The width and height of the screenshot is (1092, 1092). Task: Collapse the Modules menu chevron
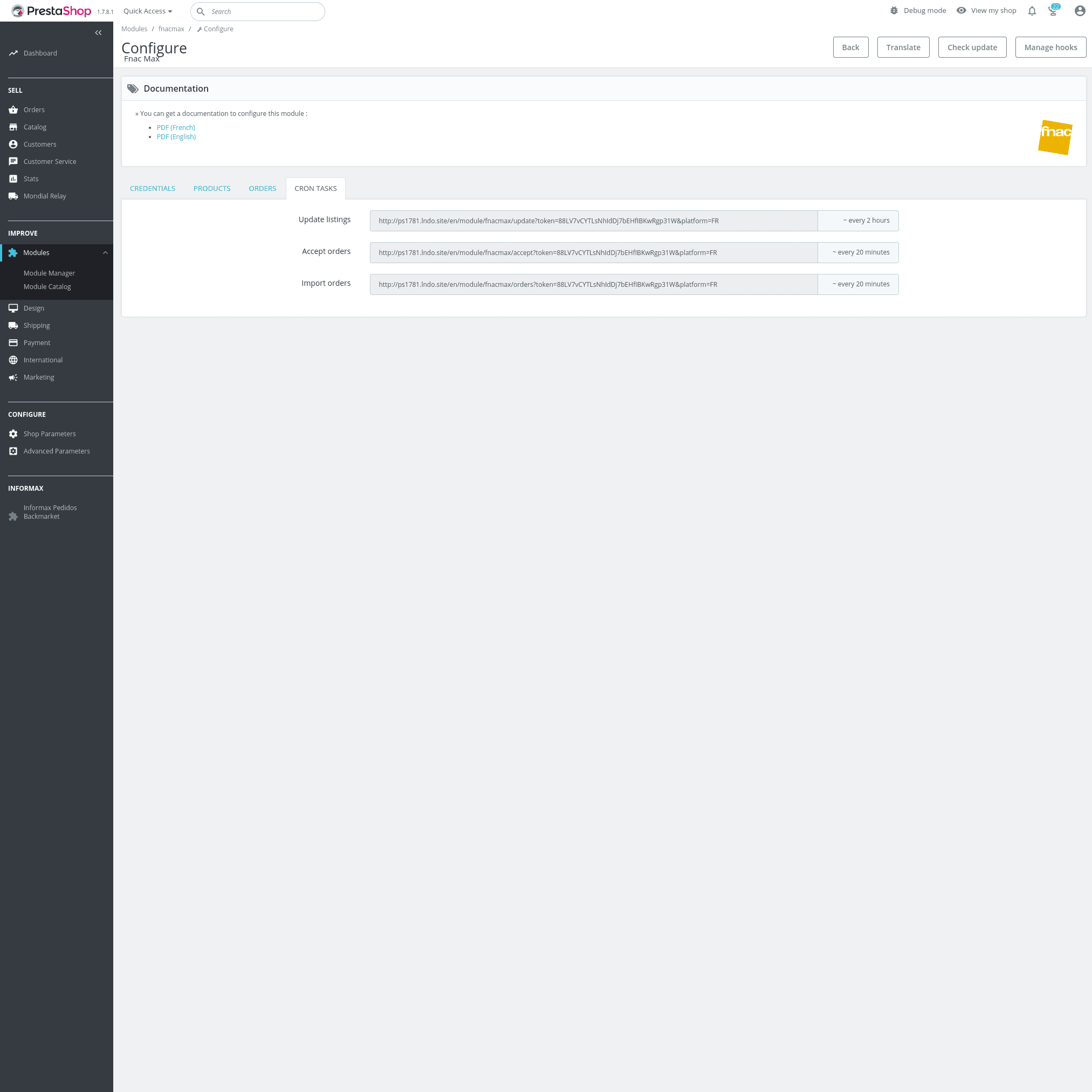[105, 253]
